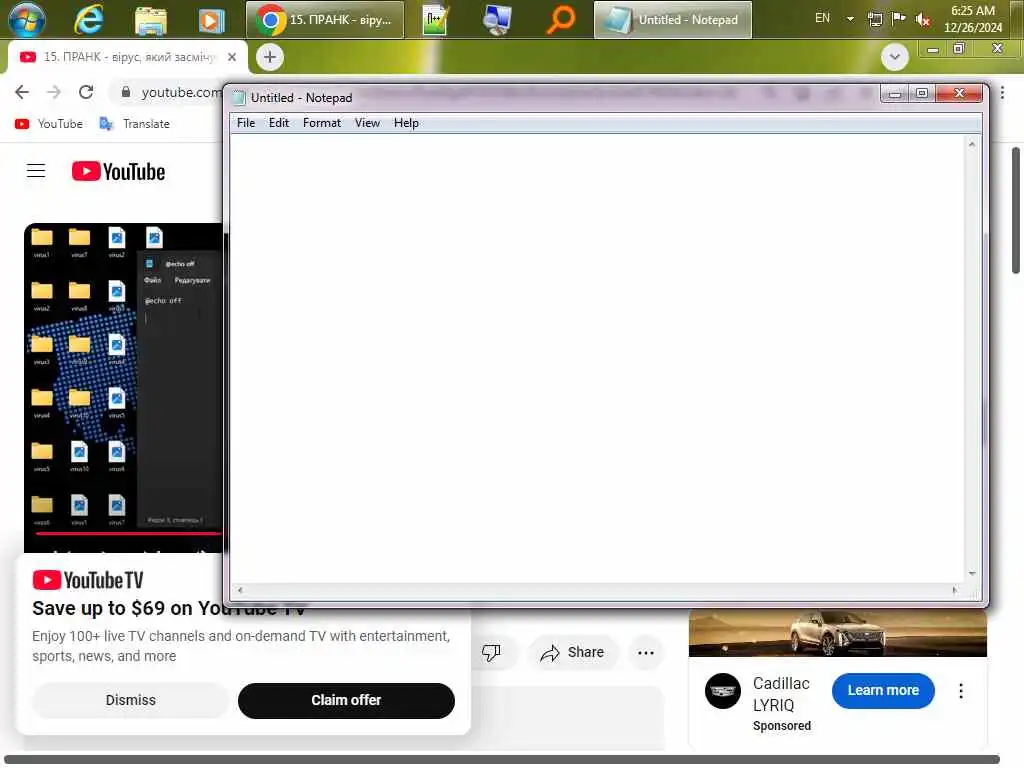
Task: Open the Translate bookmark
Action: 135,123
